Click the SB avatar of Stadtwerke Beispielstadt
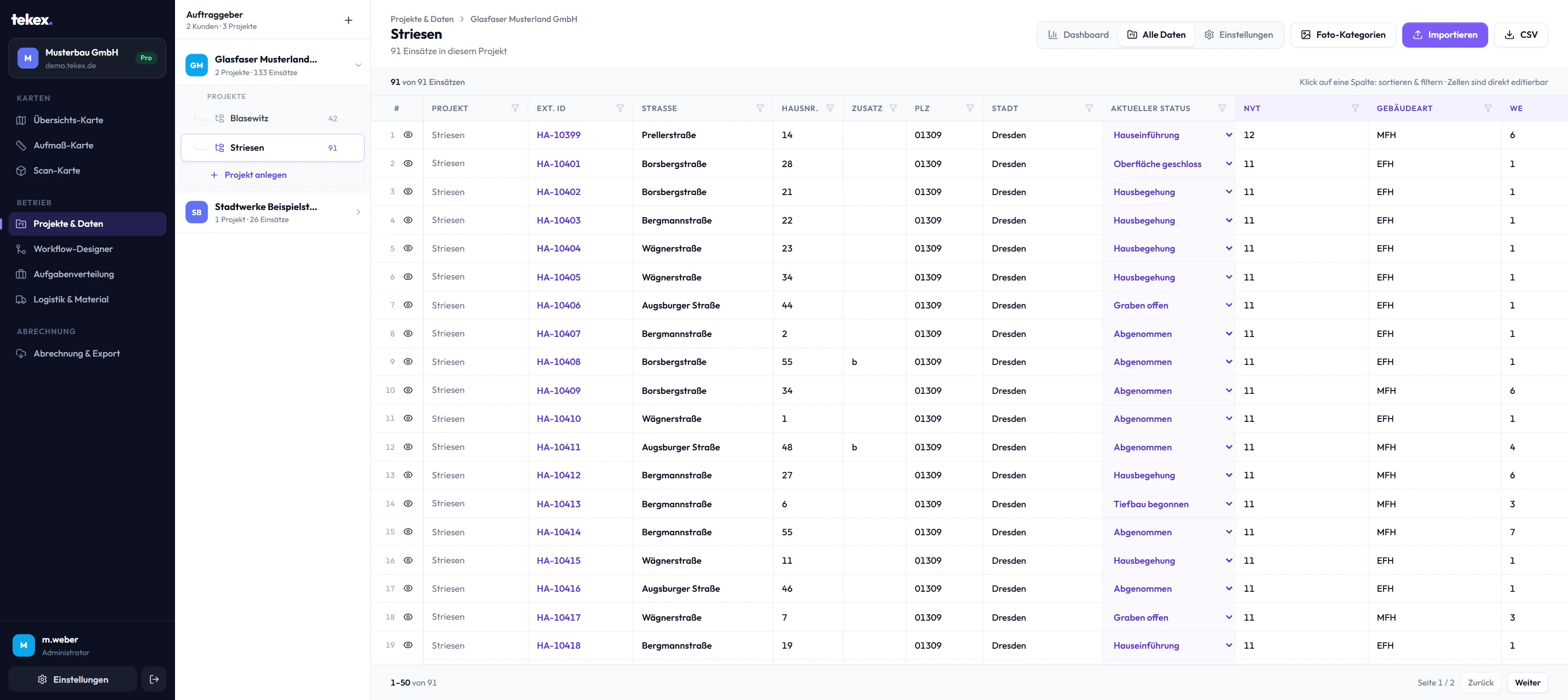1568x700 pixels. tap(196, 212)
